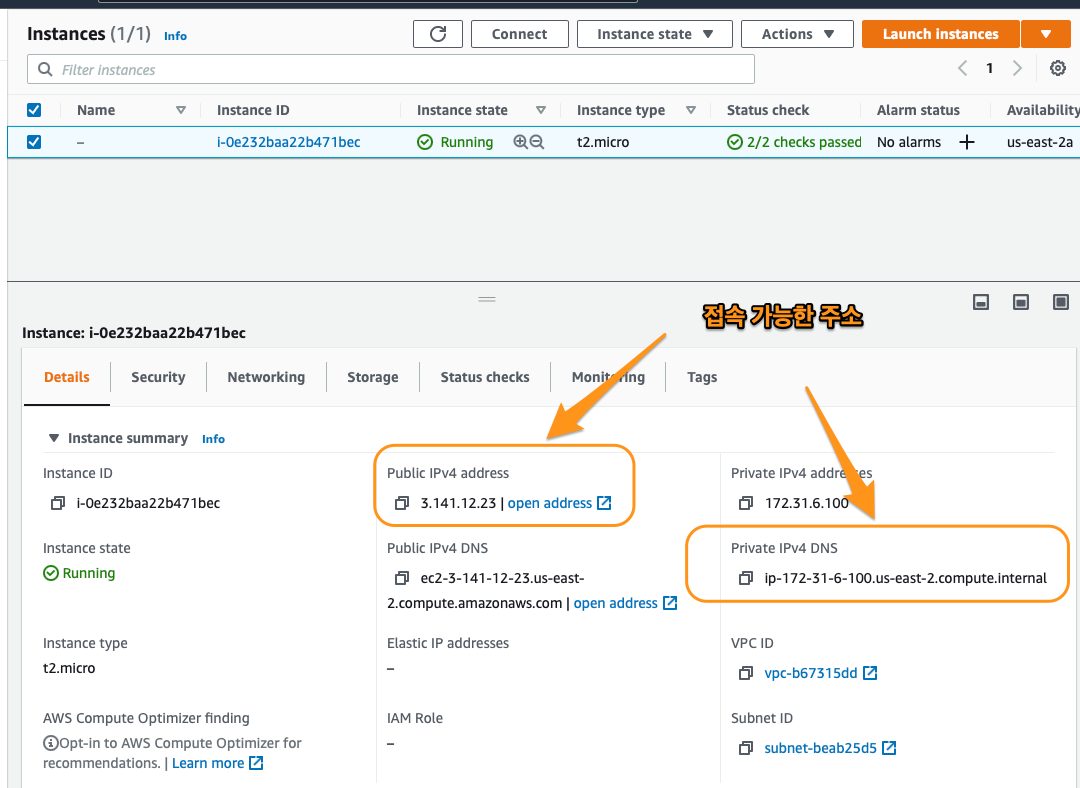This screenshot has width=1080, height=788.
Task: Copy the Public IPv4 address 3.141.12.23
Action: (x=402, y=503)
